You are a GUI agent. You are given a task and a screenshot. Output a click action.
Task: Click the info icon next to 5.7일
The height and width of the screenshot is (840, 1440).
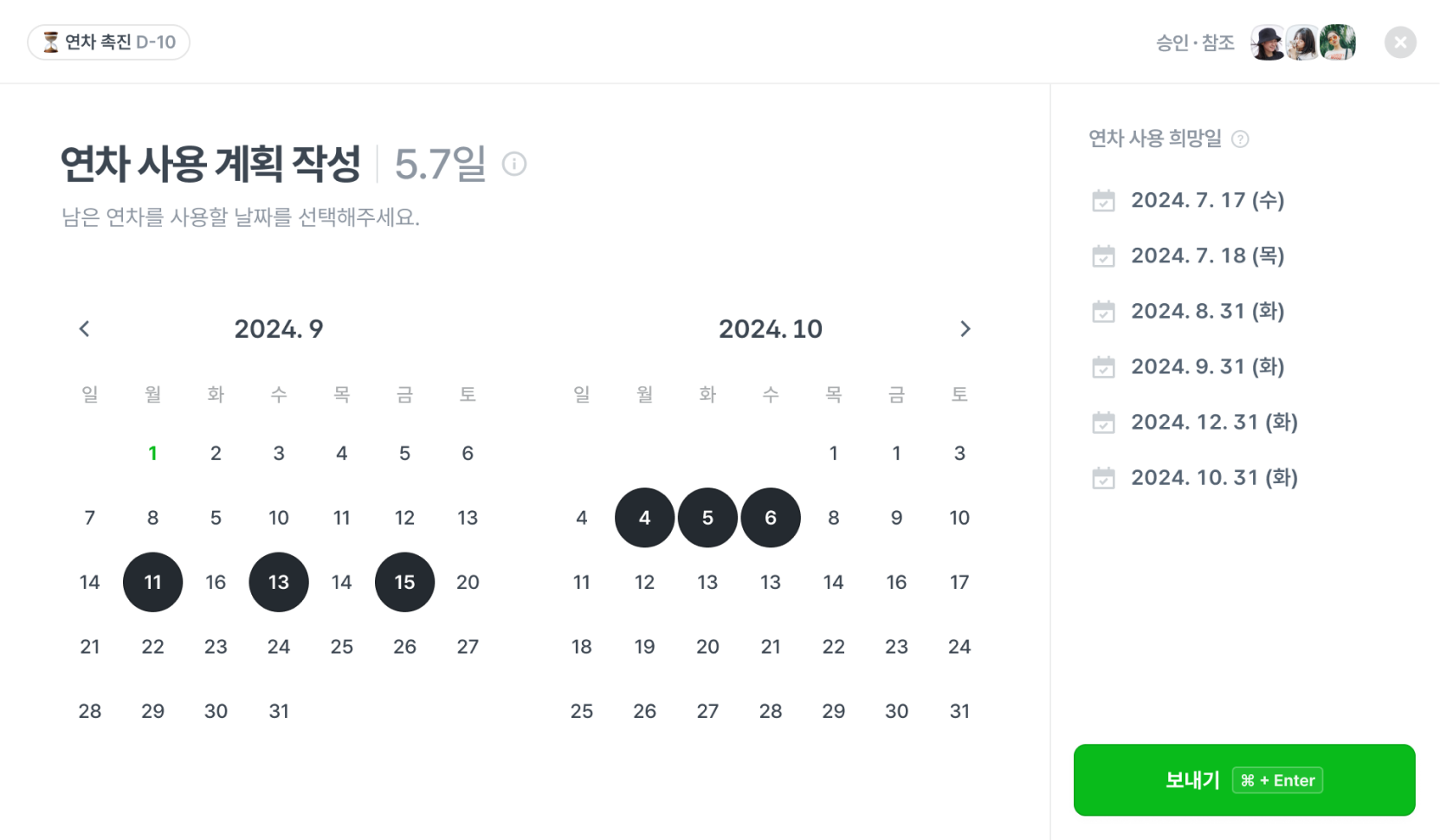pos(514,164)
